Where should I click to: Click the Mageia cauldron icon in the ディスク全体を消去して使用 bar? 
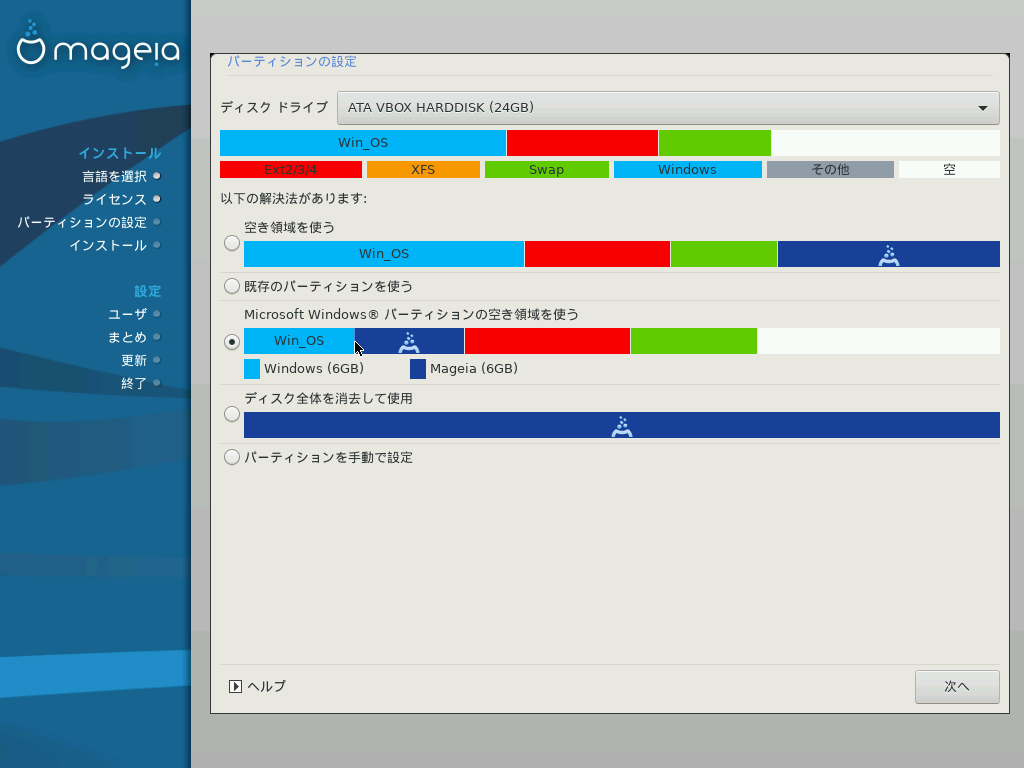[x=622, y=426]
